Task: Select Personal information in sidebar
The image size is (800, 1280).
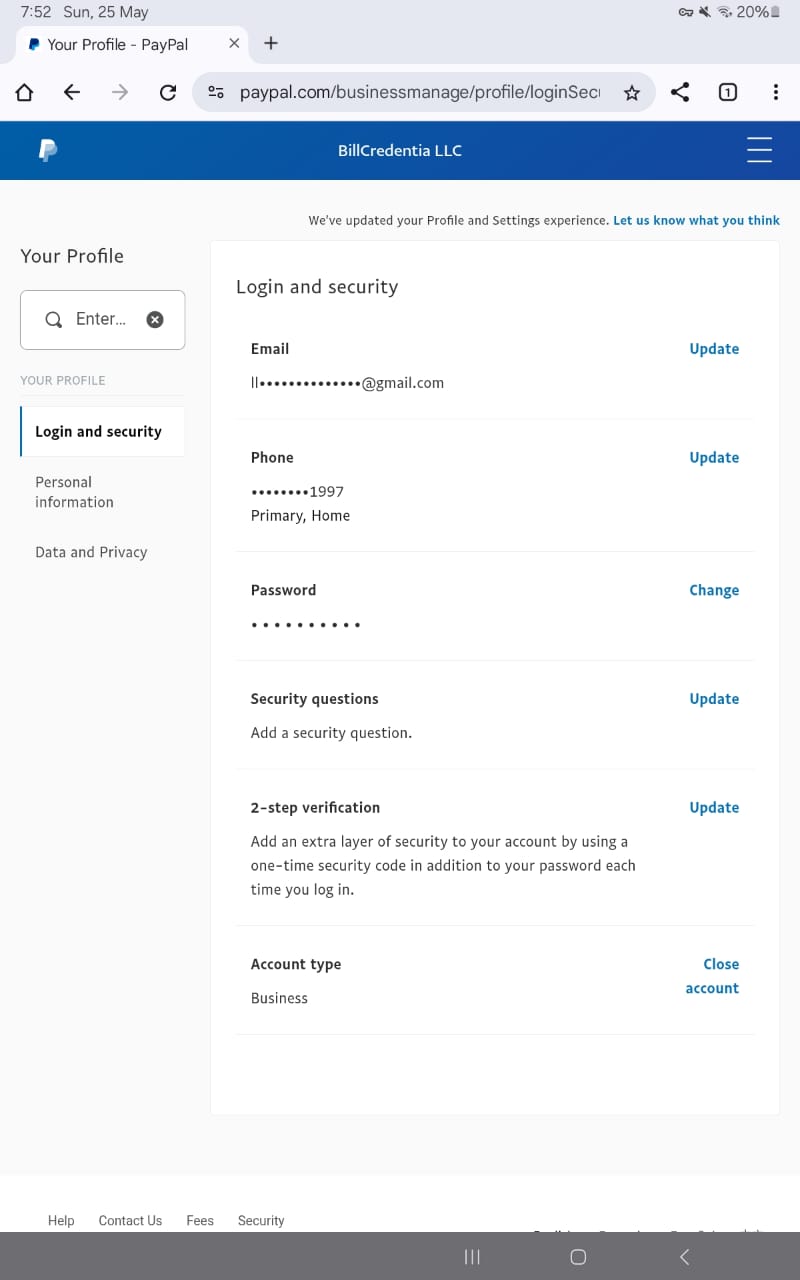Action: 74,492
